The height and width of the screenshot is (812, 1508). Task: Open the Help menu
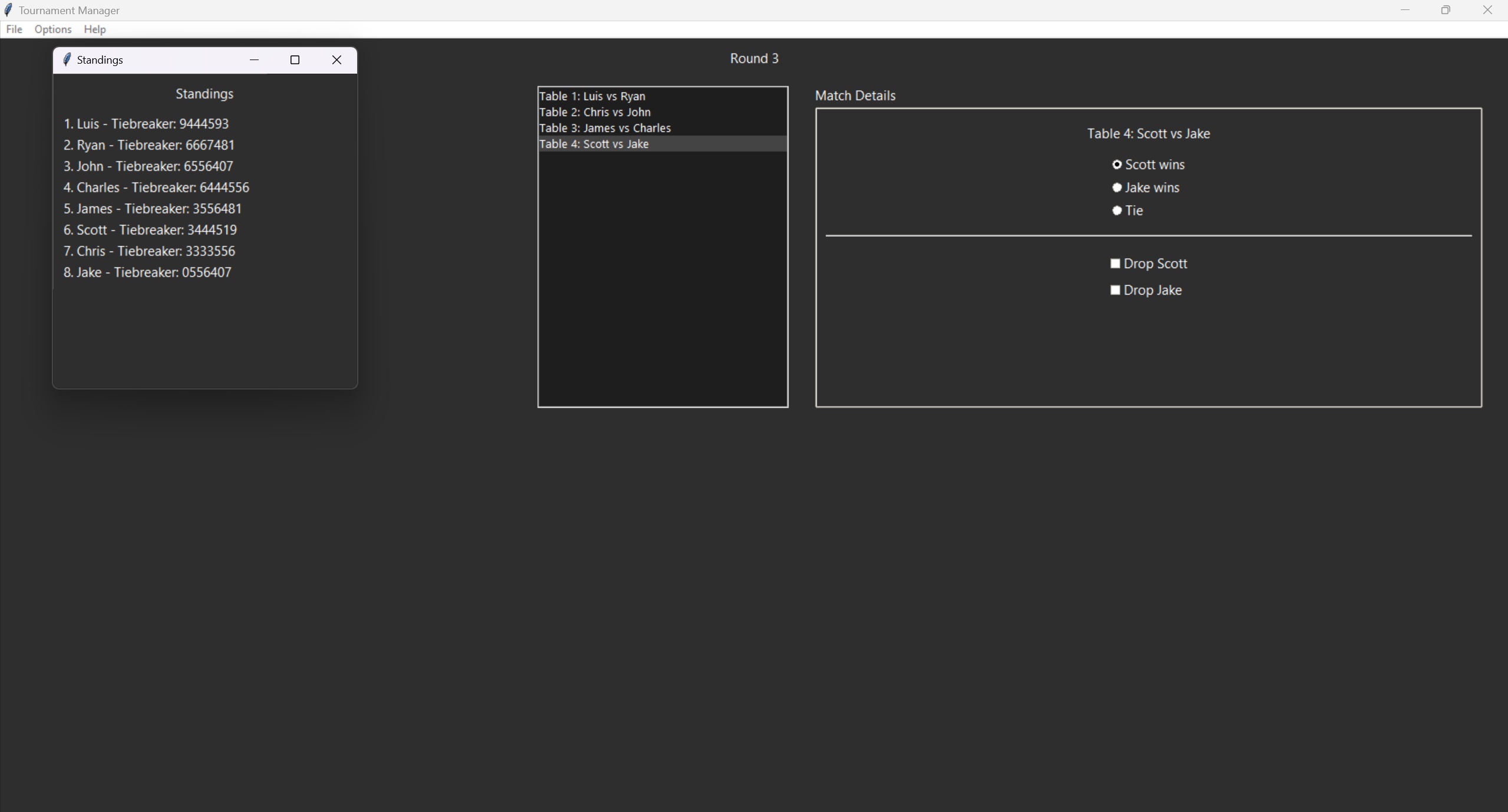(x=95, y=29)
